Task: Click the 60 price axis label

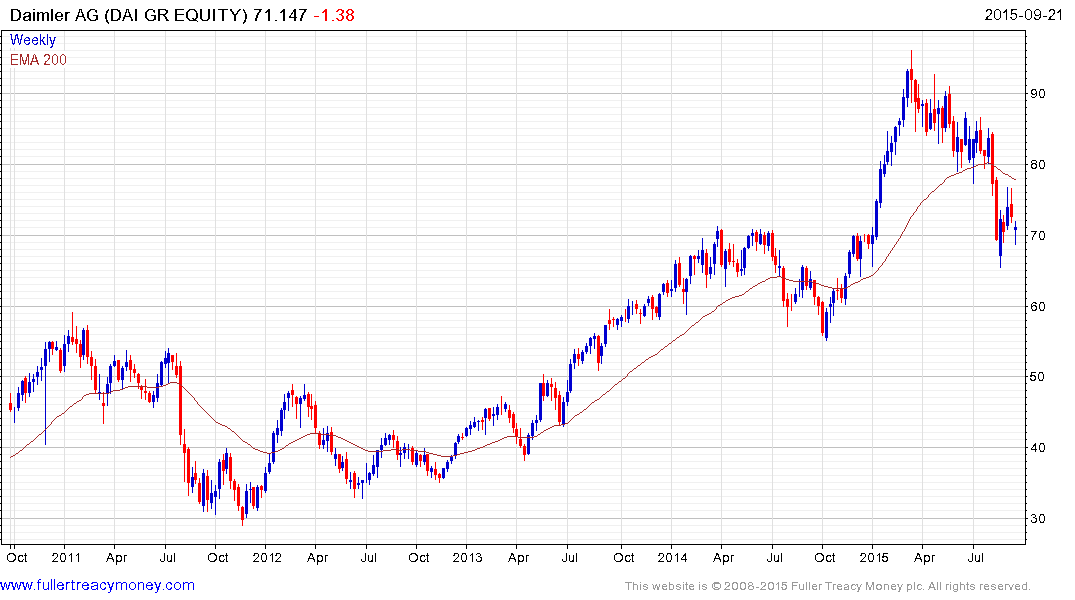Action: pos(1038,306)
